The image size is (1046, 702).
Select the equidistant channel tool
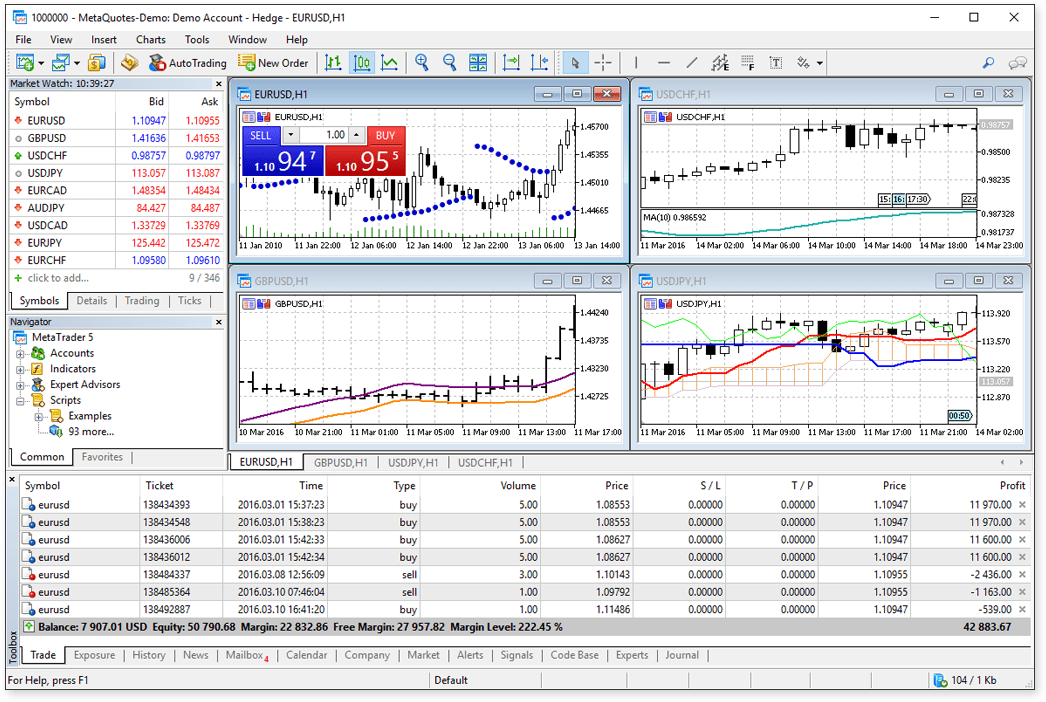click(720, 63)
